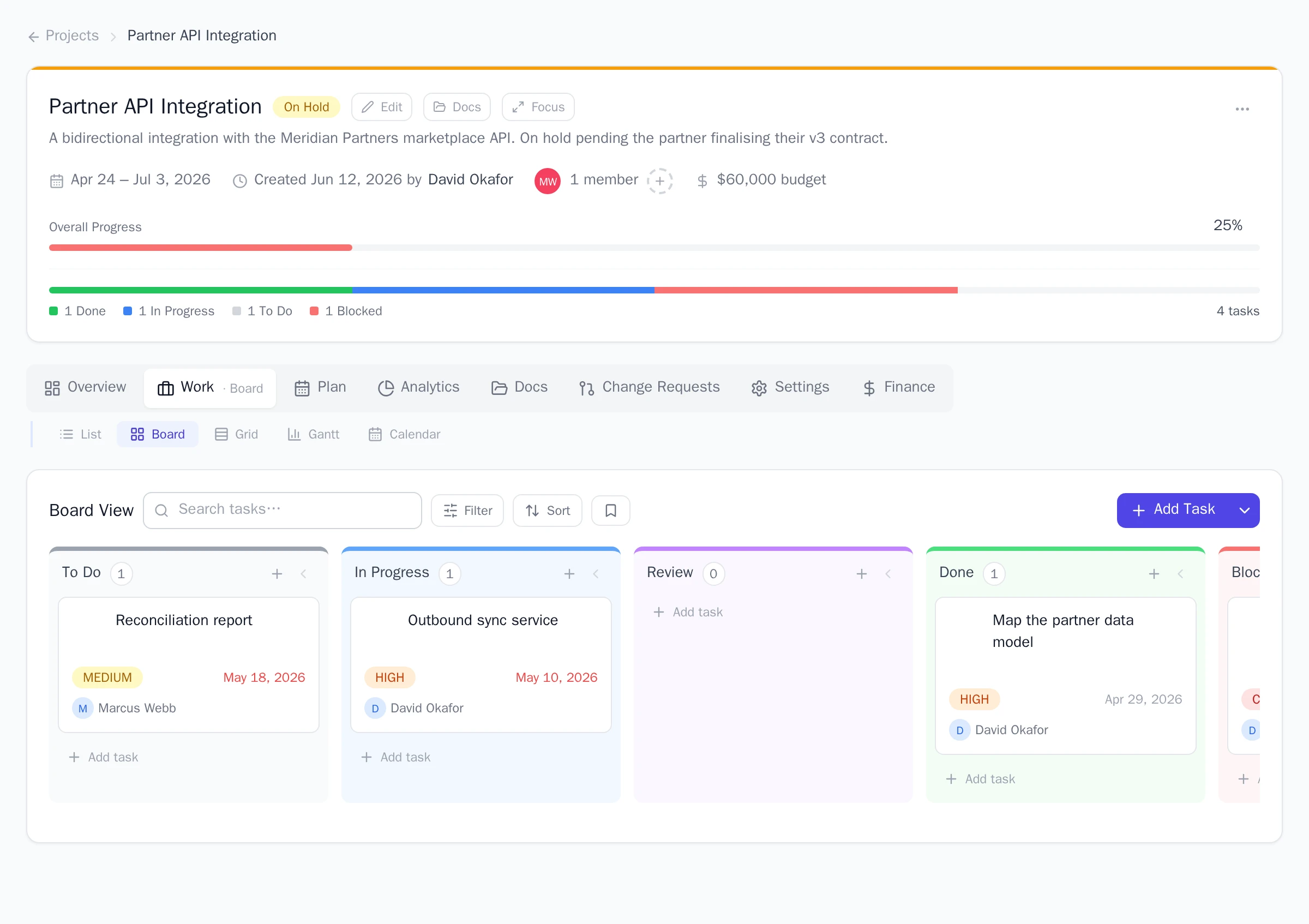Viewport: 1309px width, 924px height.
Task: Click the On Hold status badge
Action: [306, 107]
